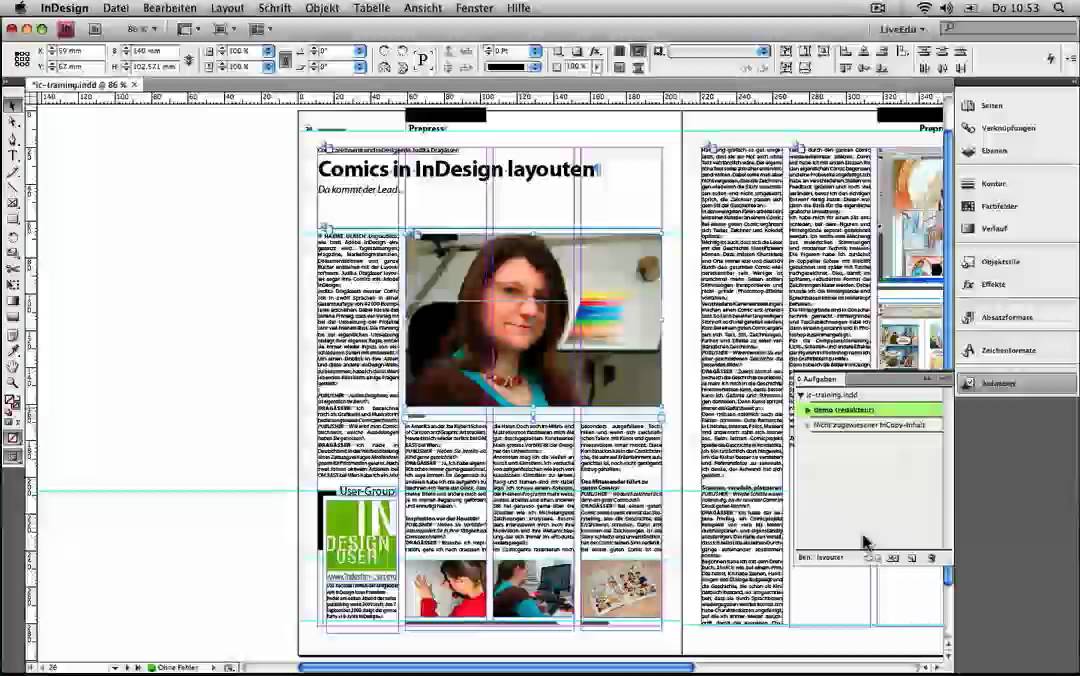This screenshot has width=1080, height=676.
Task: Open the Aufgaben panel button in dock
Action: (1015, 384)
